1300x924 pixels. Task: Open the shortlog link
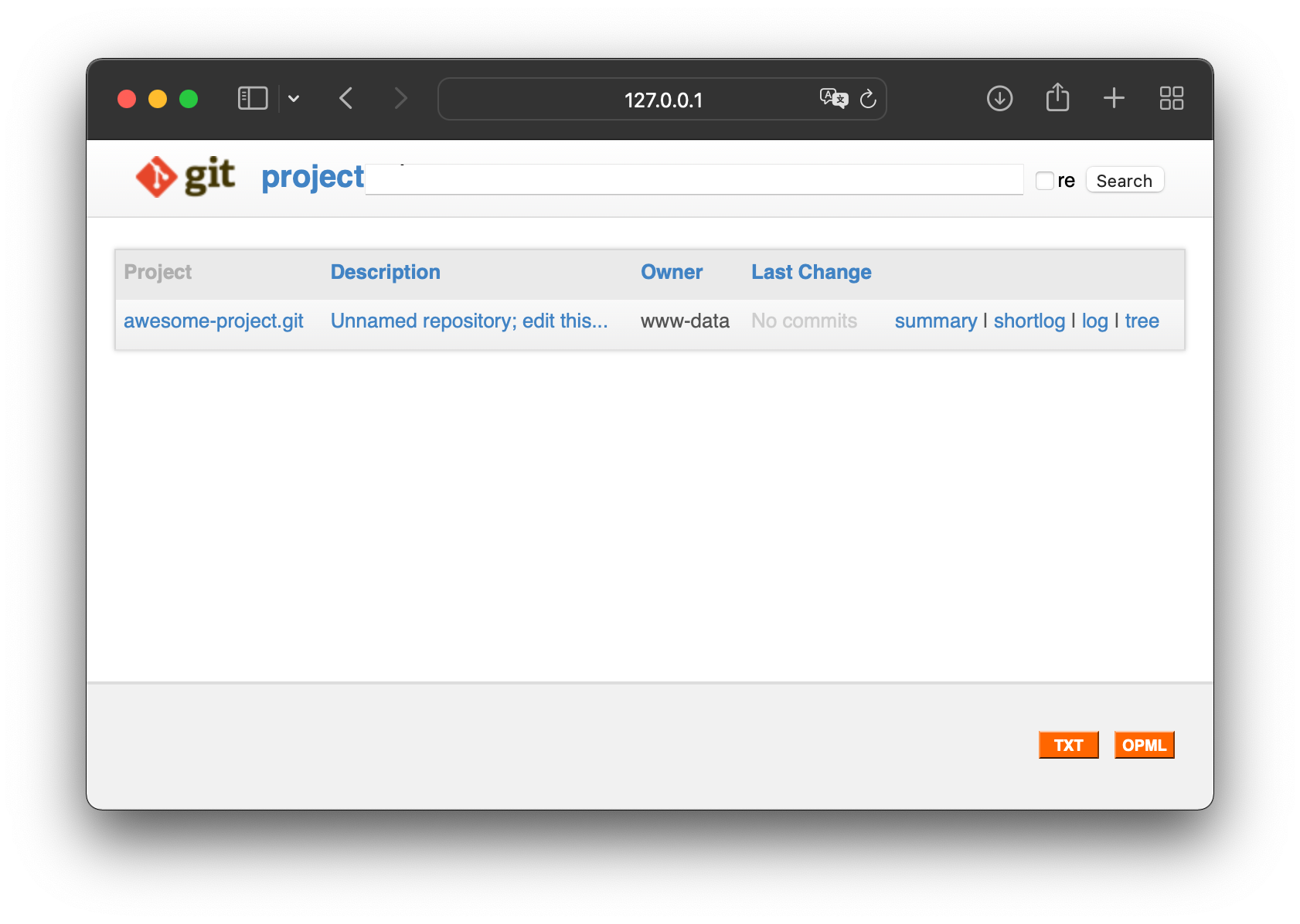pos(1029,321)
